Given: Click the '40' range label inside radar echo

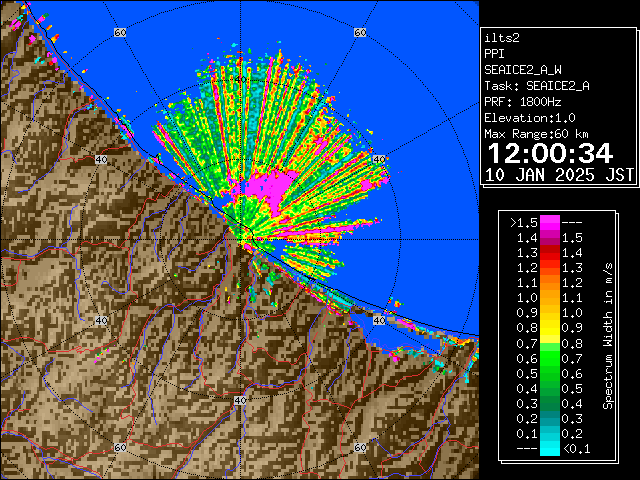Looking at the screenshot, I should point(240,79).
